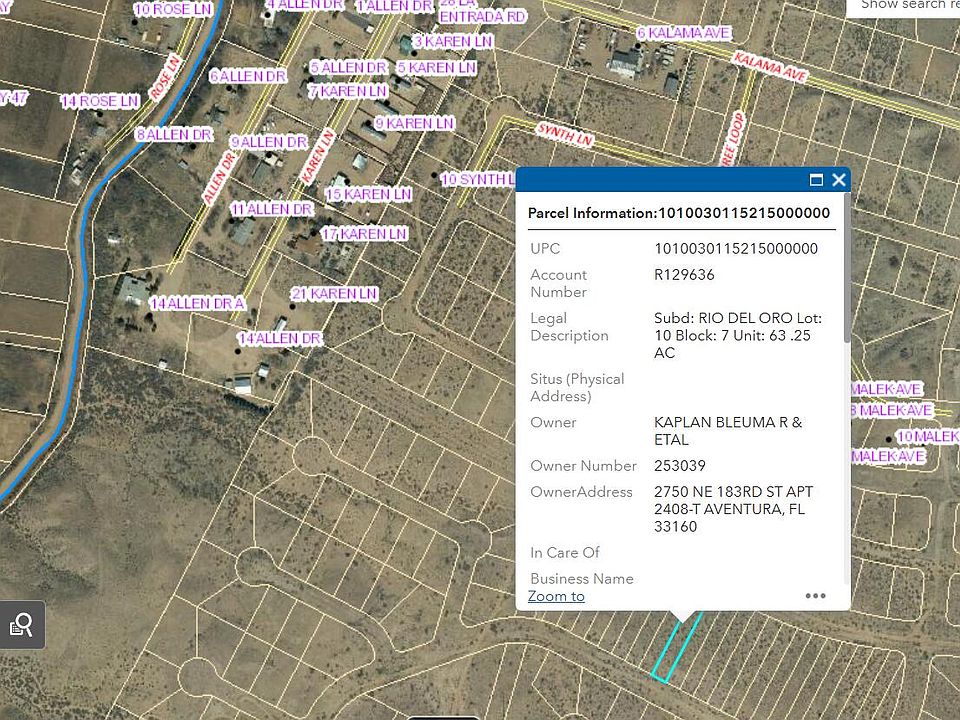
Task: Select the highlighted cyan parcel outline
Action: 677,647
